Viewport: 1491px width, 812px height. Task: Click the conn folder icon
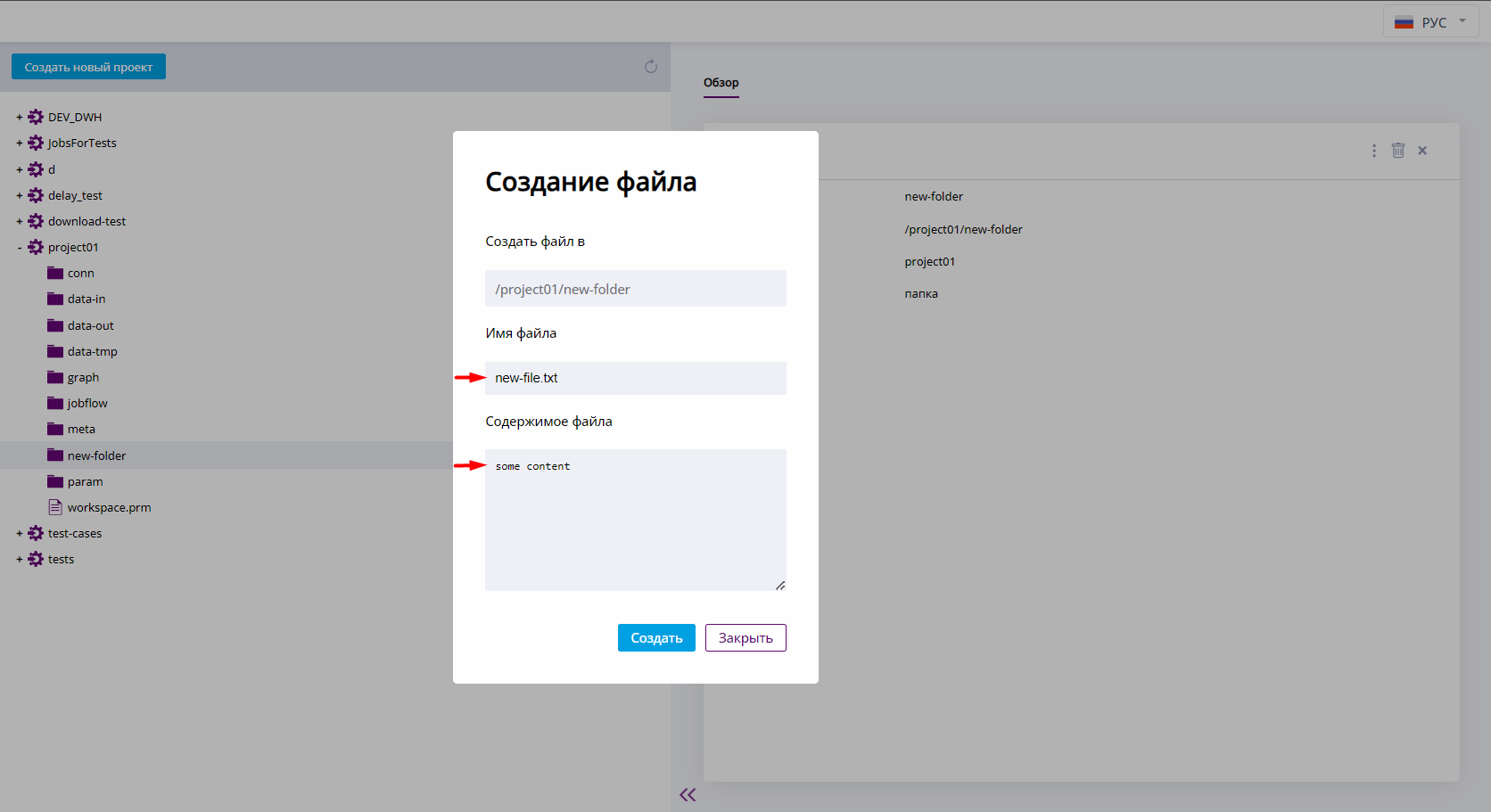tap(55, 273)
